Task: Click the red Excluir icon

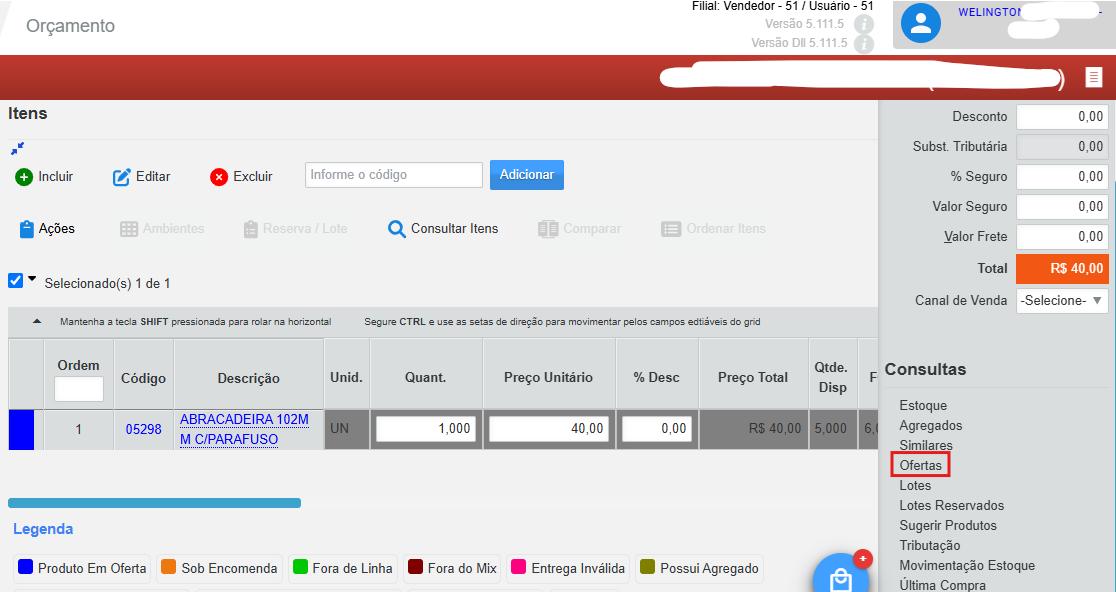Action: pos(219,177)
